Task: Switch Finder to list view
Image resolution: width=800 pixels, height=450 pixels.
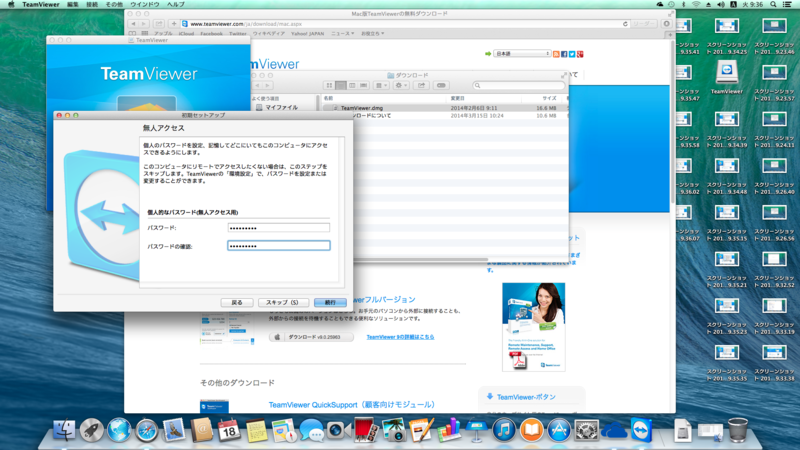Action: pos(341,86)
